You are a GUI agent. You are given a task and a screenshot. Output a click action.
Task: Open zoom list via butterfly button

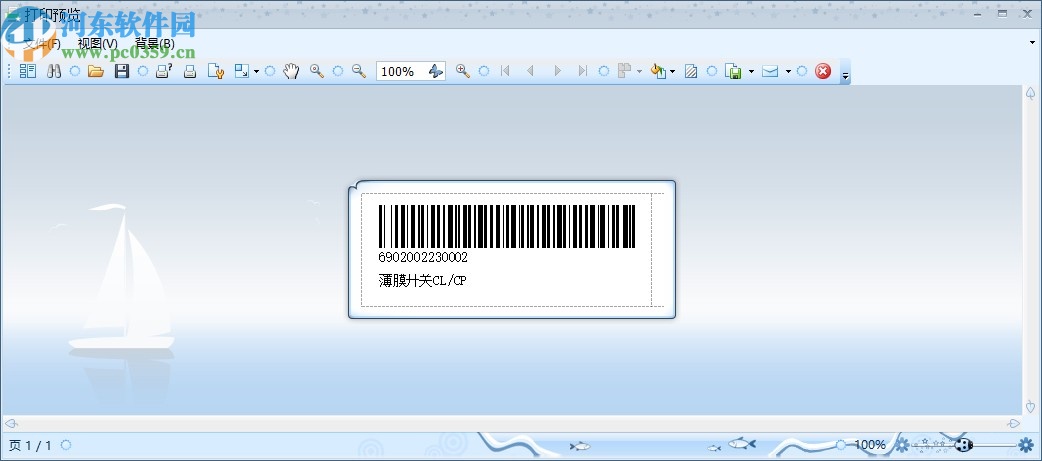tap(436, 71)
